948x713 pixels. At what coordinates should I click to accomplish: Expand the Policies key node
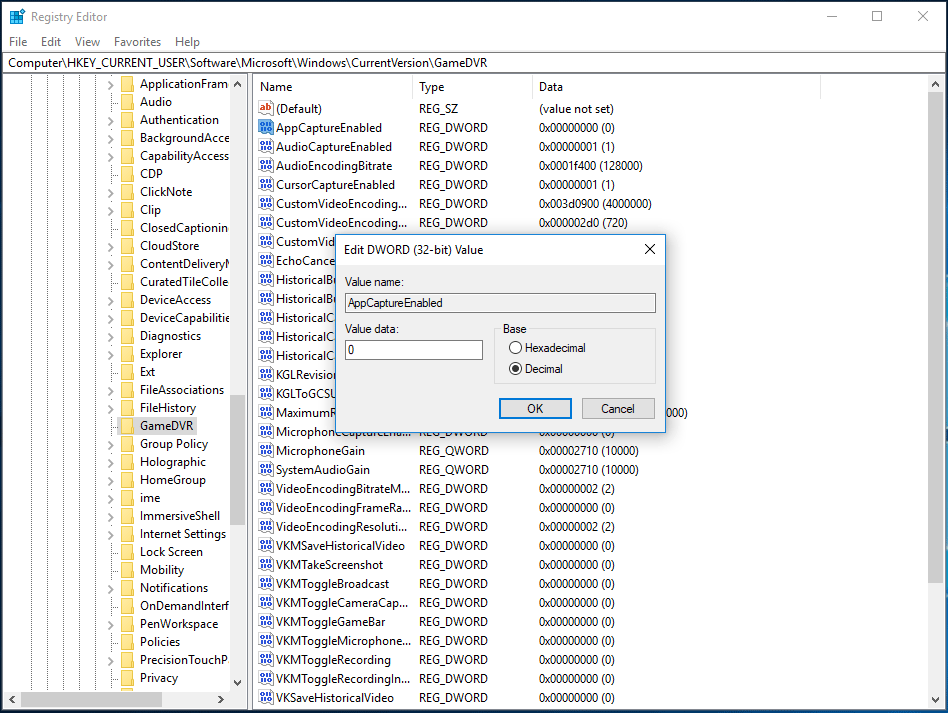110,642
